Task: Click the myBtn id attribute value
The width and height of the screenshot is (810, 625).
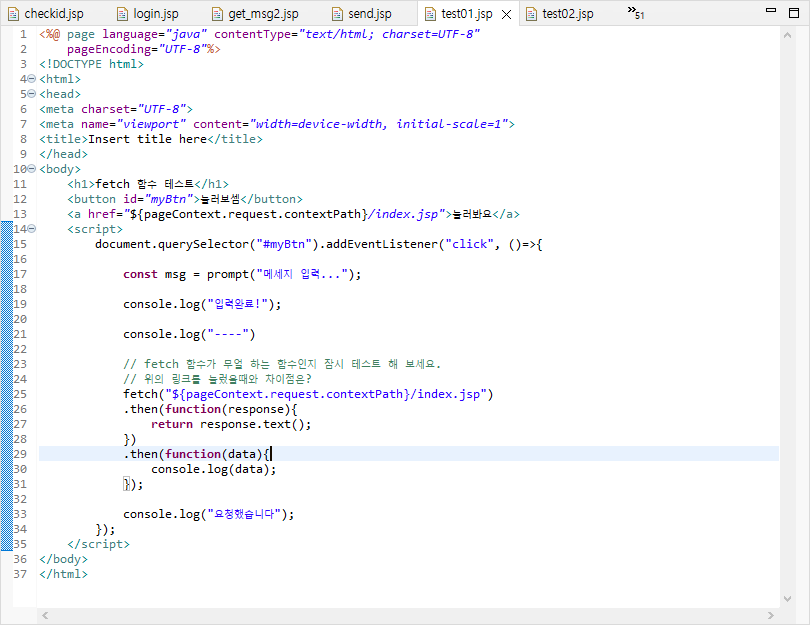Action: (169, 199)
